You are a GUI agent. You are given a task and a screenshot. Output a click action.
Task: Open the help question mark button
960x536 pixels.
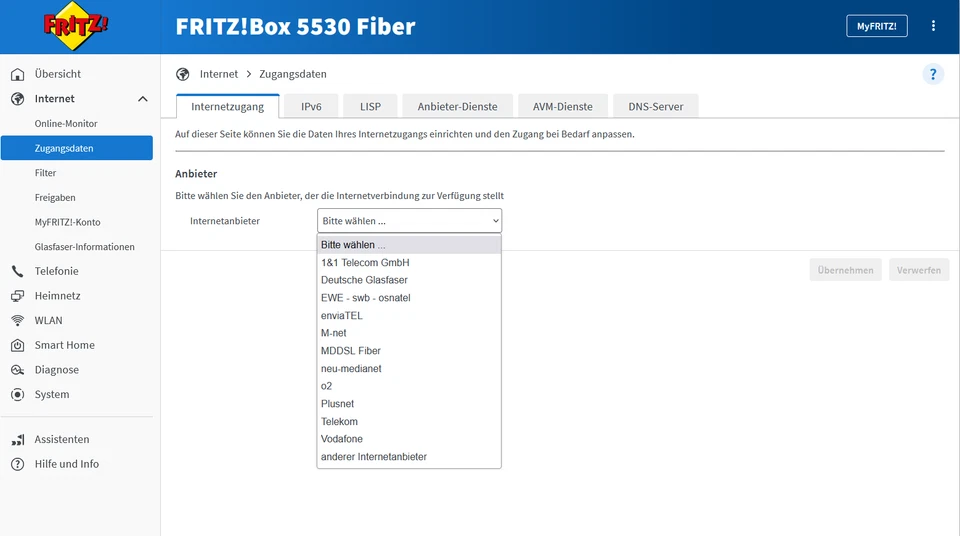(x=933, y=74)
